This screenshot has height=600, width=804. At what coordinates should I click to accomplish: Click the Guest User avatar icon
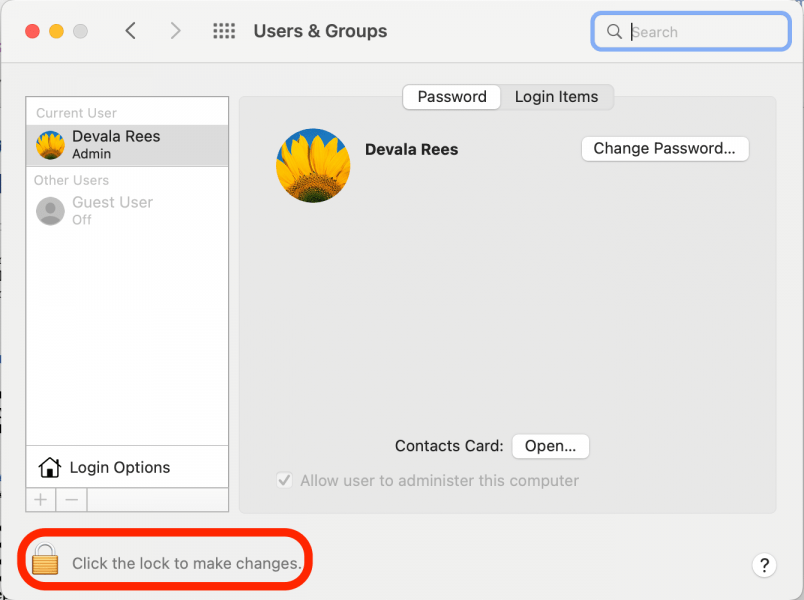coord(50,211)
